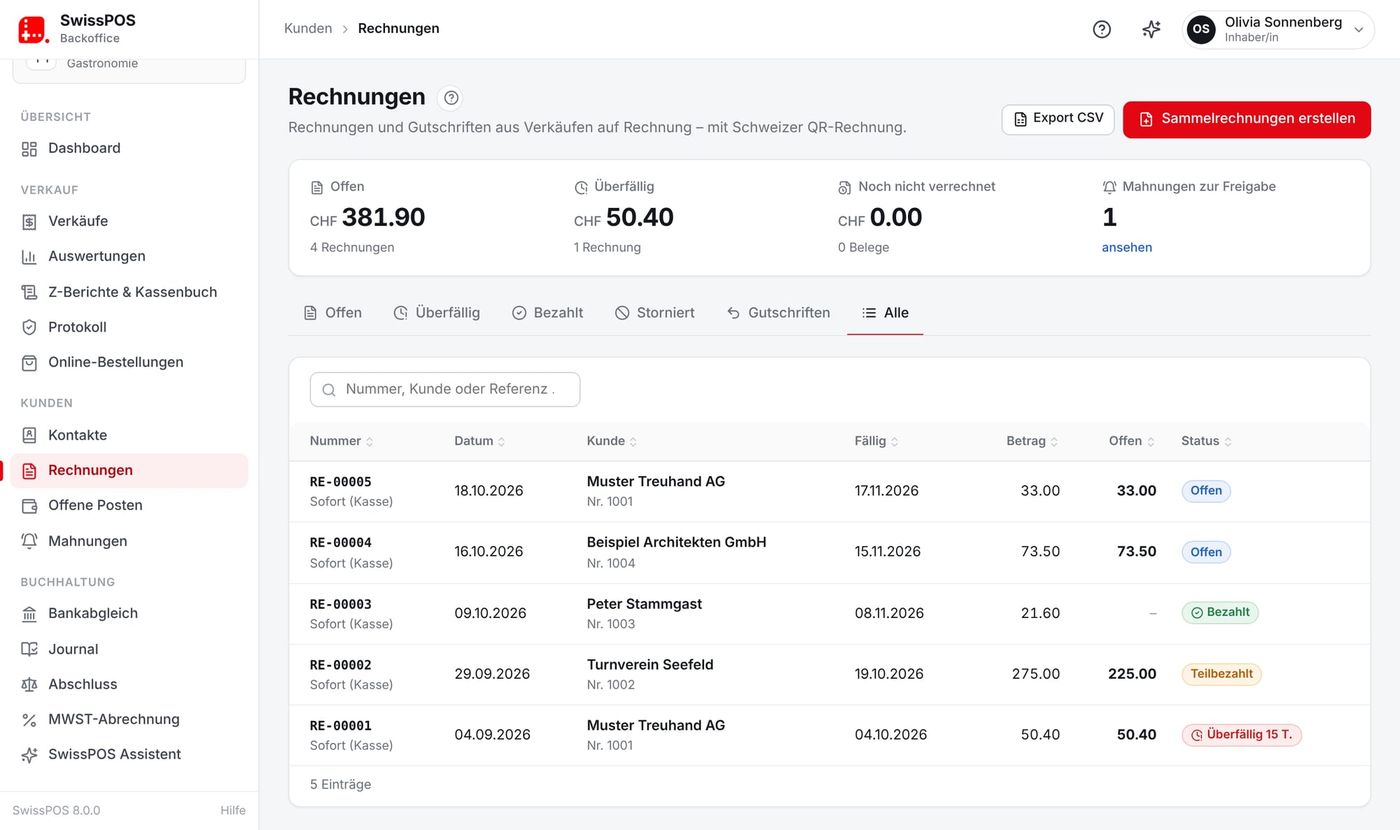
Task: Sort table by Betrag column
Action: [1033, 441]
